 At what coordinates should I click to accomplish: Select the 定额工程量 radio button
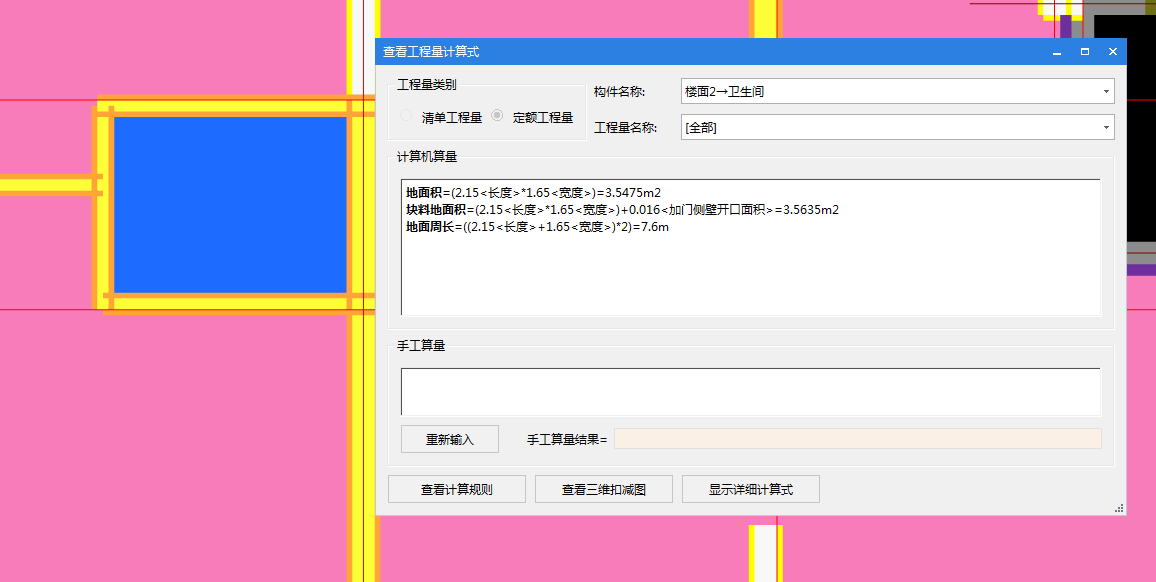click(x=496, y=115)
